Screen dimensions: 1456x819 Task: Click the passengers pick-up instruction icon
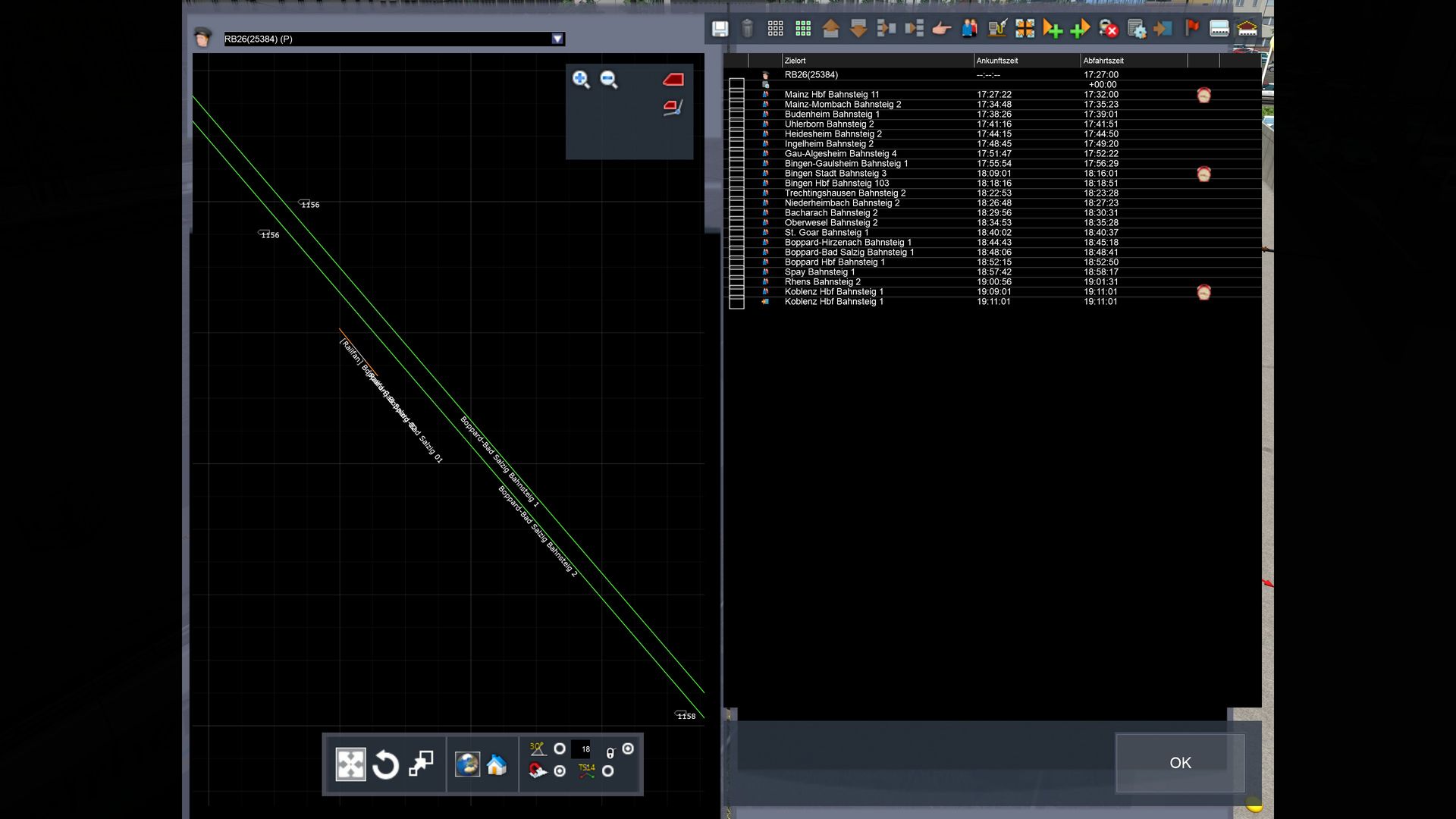pos(969,29)
